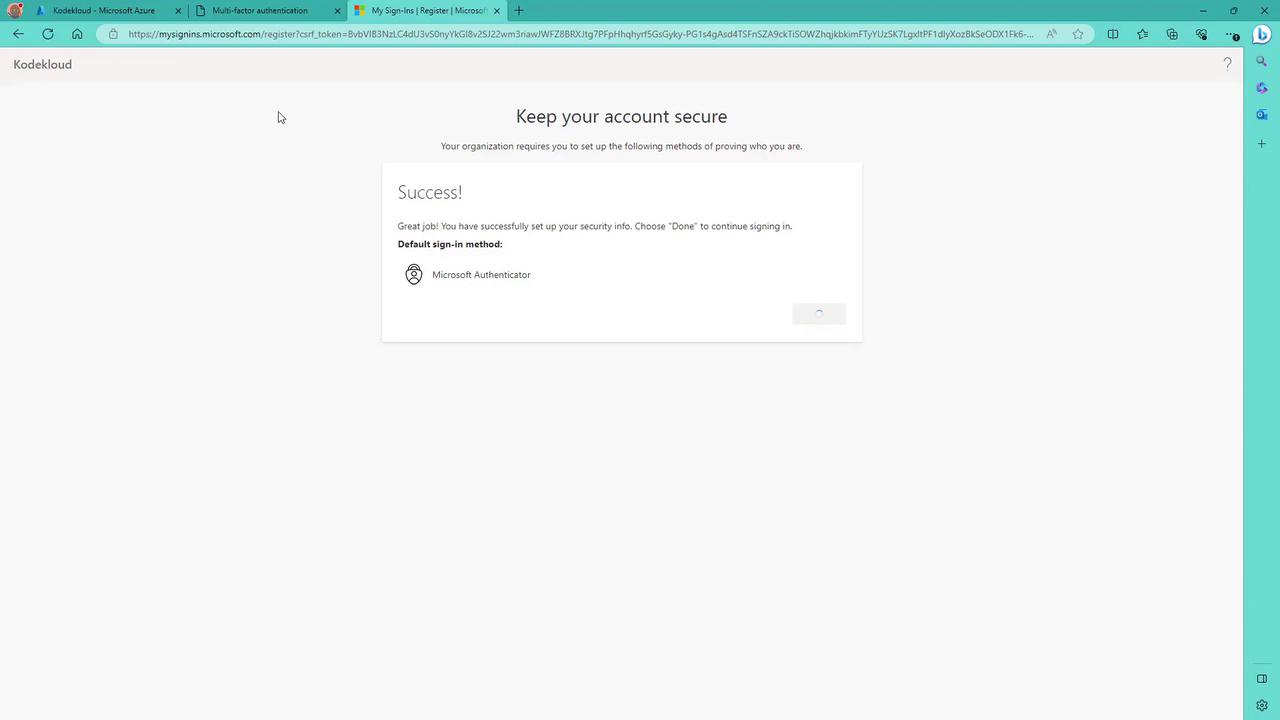Switch to Multi-factor authentication tab
The height and width of the screenshot is (720, 1280).
(260, 11)
